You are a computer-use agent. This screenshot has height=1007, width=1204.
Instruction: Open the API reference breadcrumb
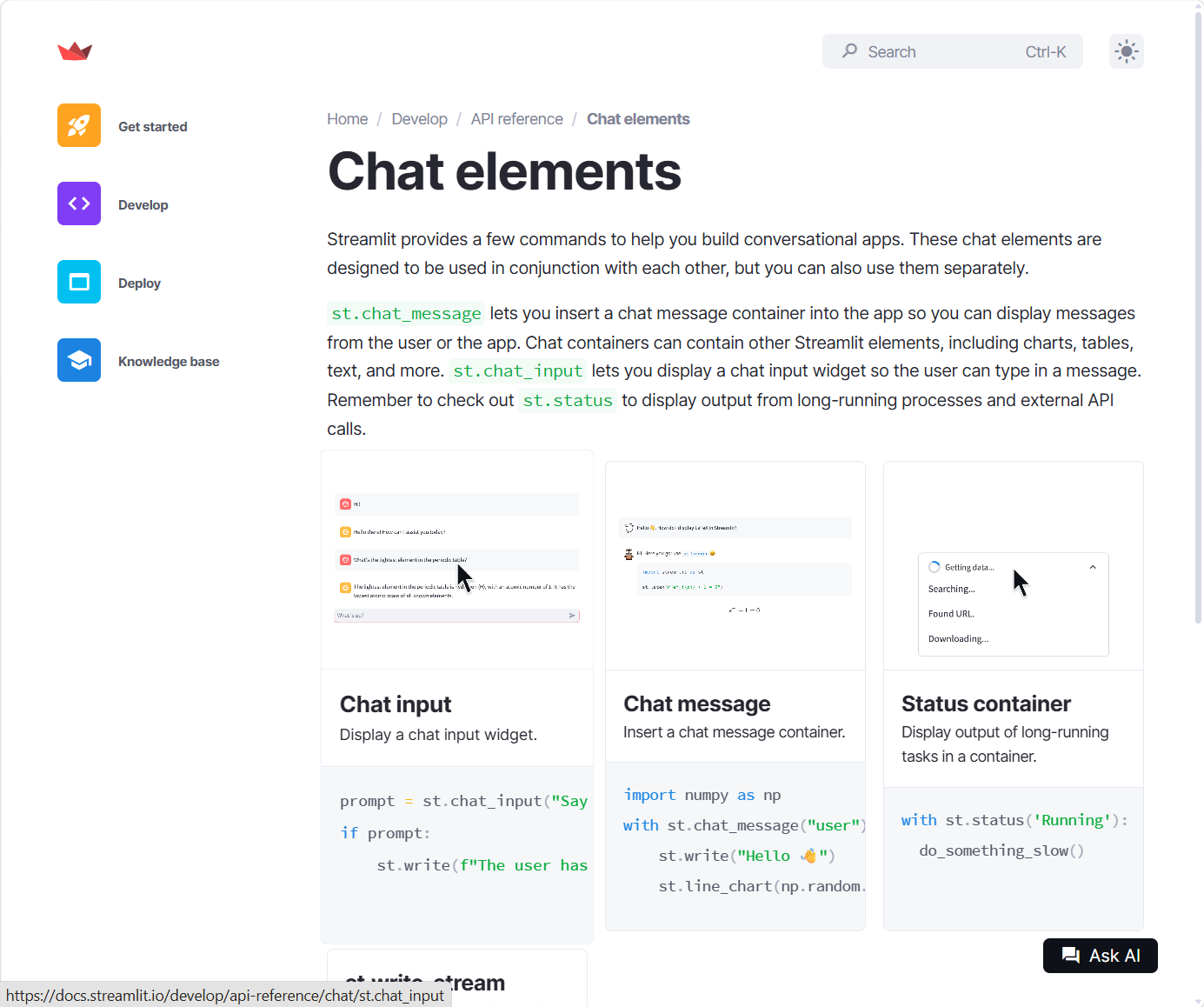(517, 119)
